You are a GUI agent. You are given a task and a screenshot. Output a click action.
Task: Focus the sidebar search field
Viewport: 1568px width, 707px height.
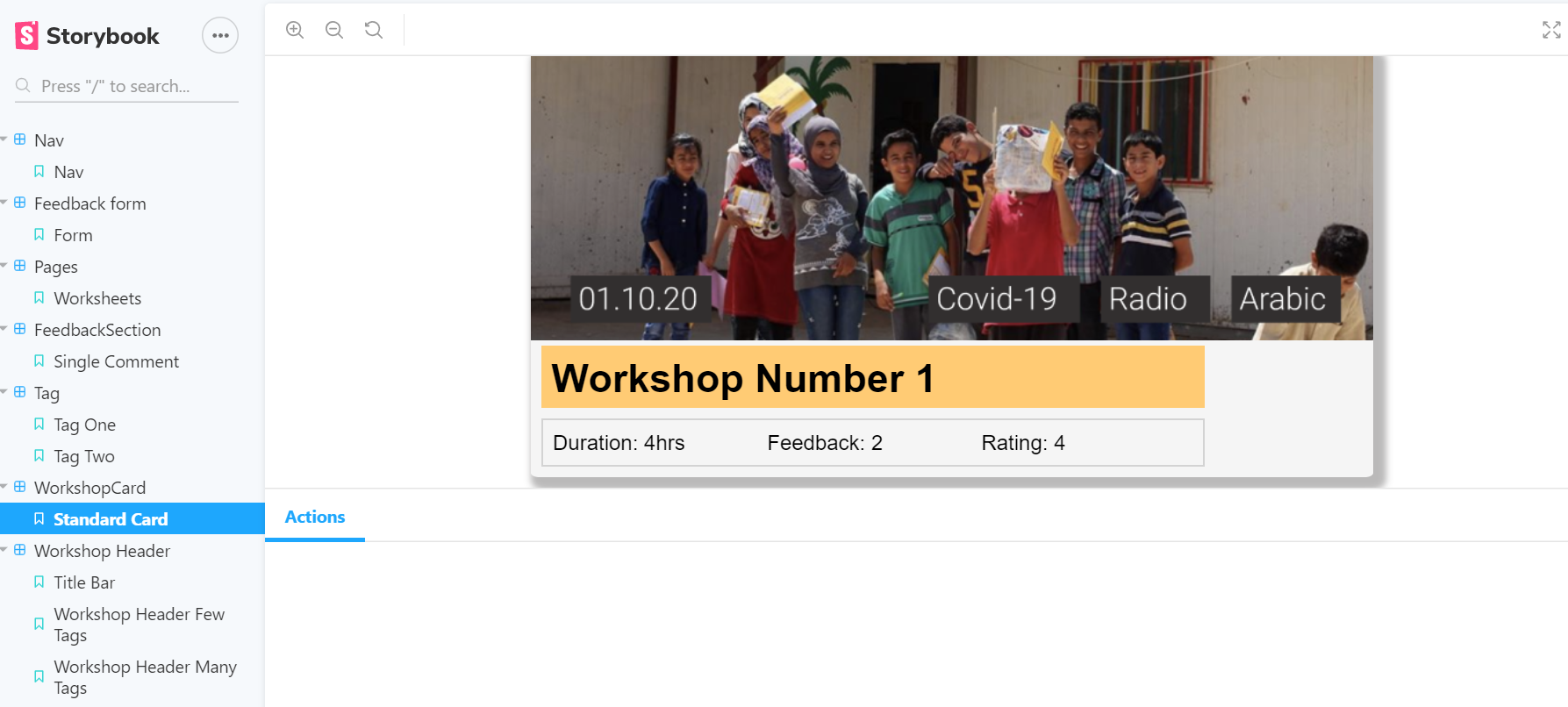pos(127,86)
